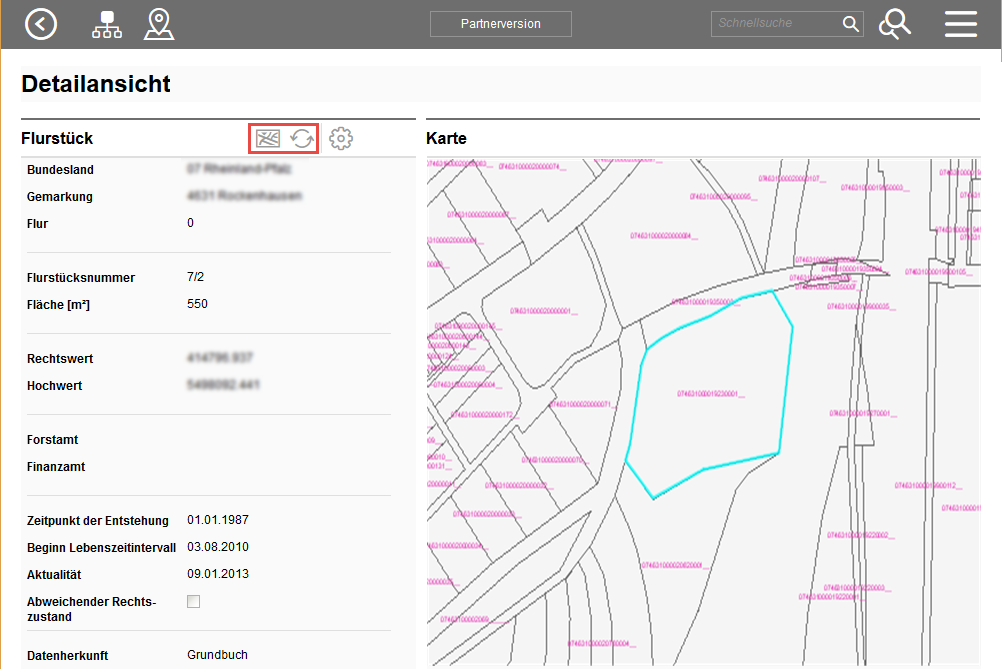This screenshot has width=1002, height=669.
Task: Click the Datenherkunft value Grundbuch
Action: (217, 655)
